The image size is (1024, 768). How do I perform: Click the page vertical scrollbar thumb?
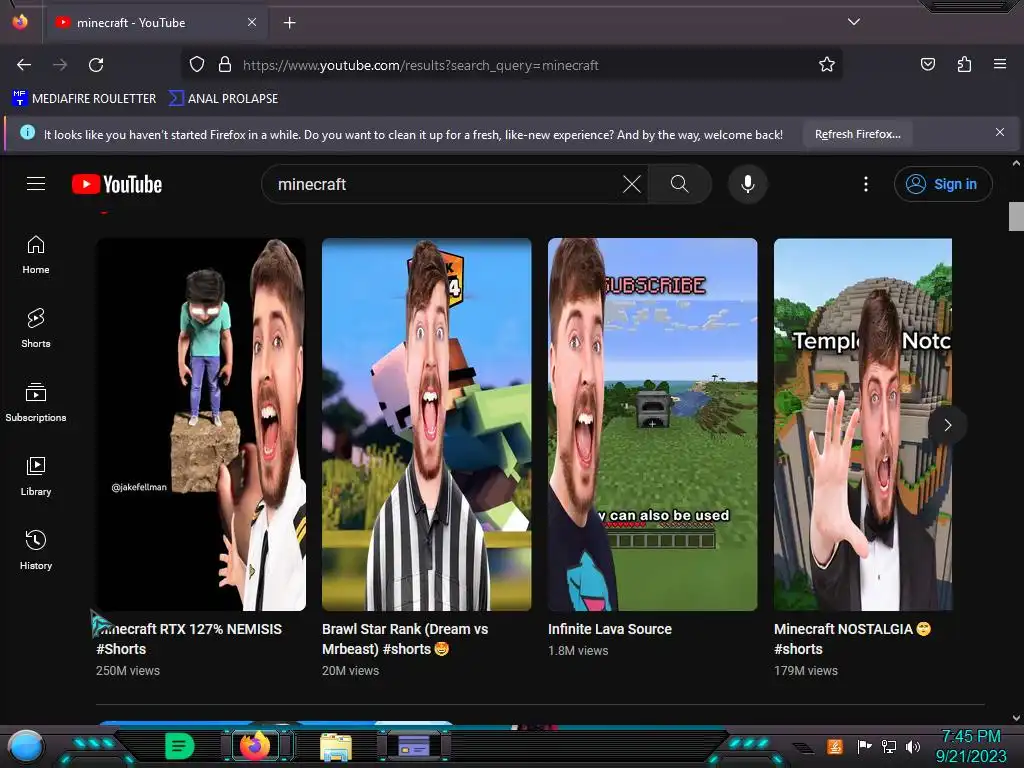(x=1016, y=217)
